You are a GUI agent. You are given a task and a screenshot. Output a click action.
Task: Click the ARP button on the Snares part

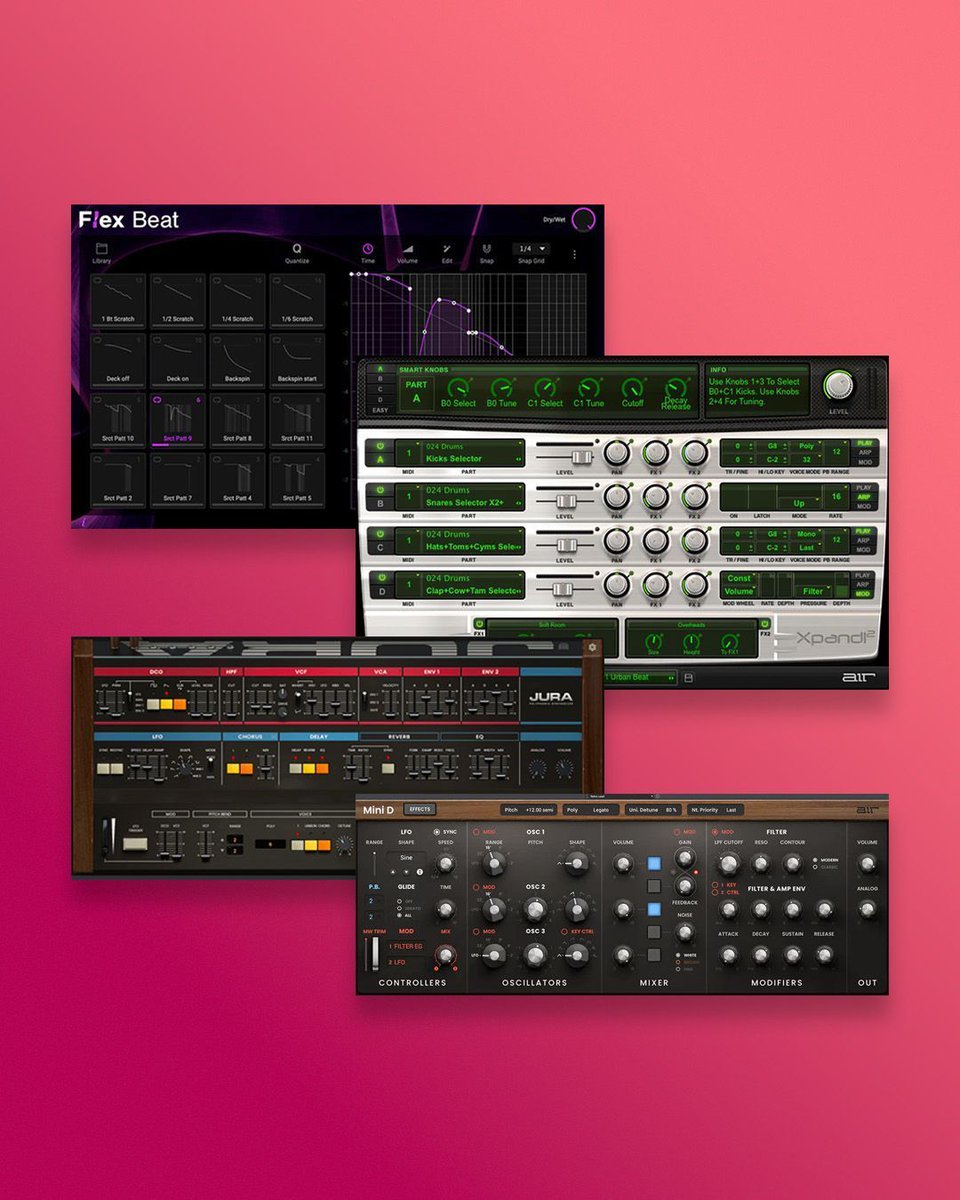(863, 497)
